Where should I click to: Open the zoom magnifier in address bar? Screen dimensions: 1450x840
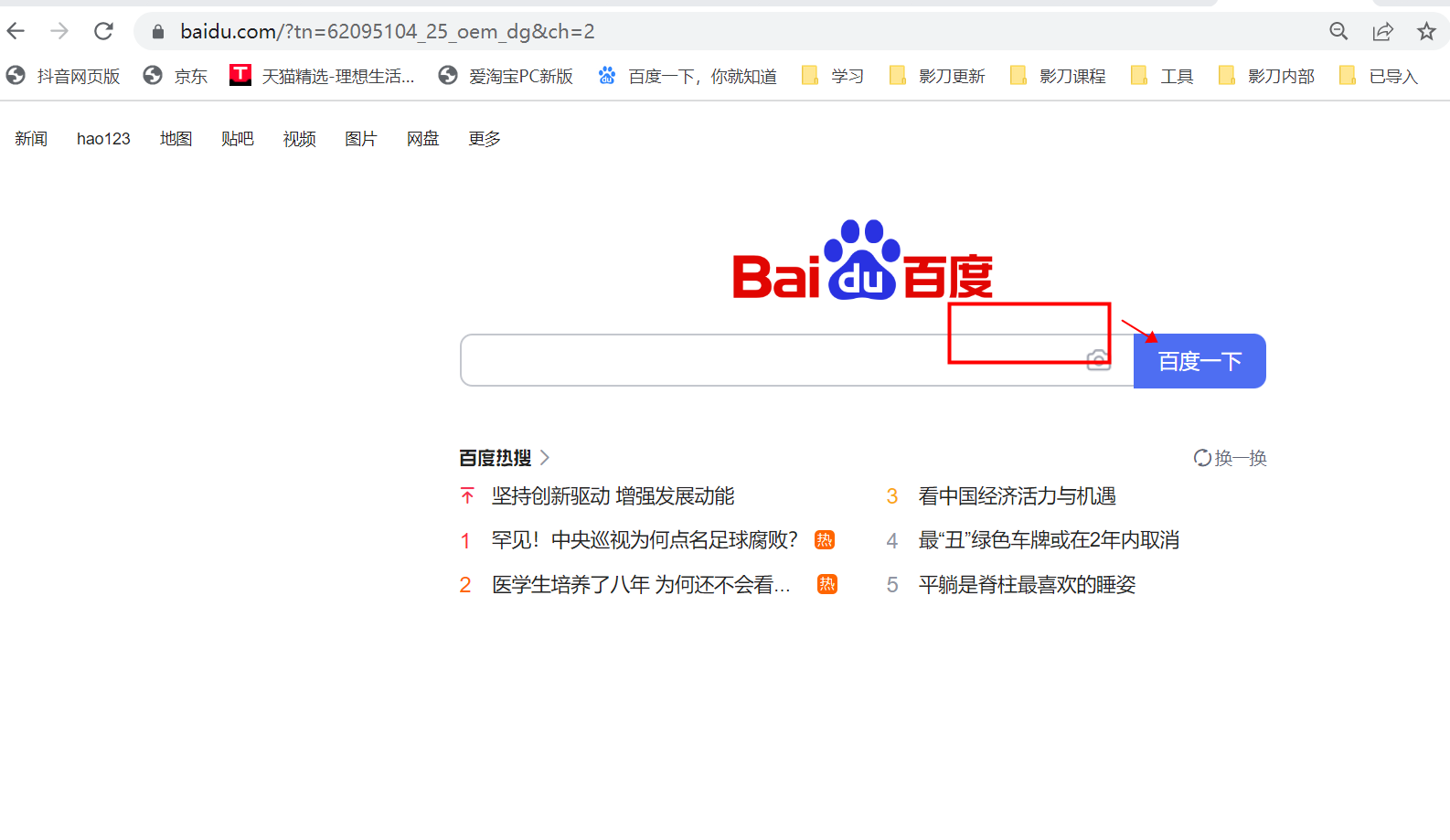tap(1338, 31)
